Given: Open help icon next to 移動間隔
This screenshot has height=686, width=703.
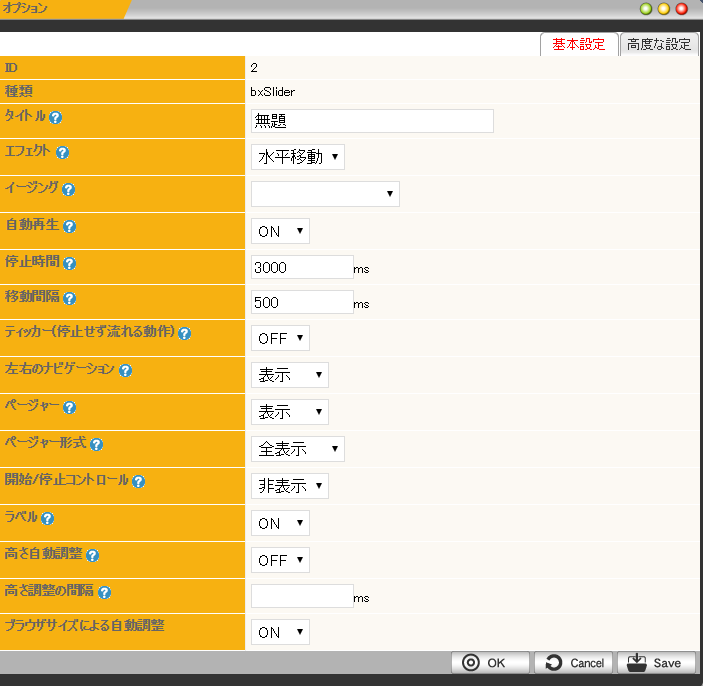Looking at the screenshot, I should coord(69,298).
